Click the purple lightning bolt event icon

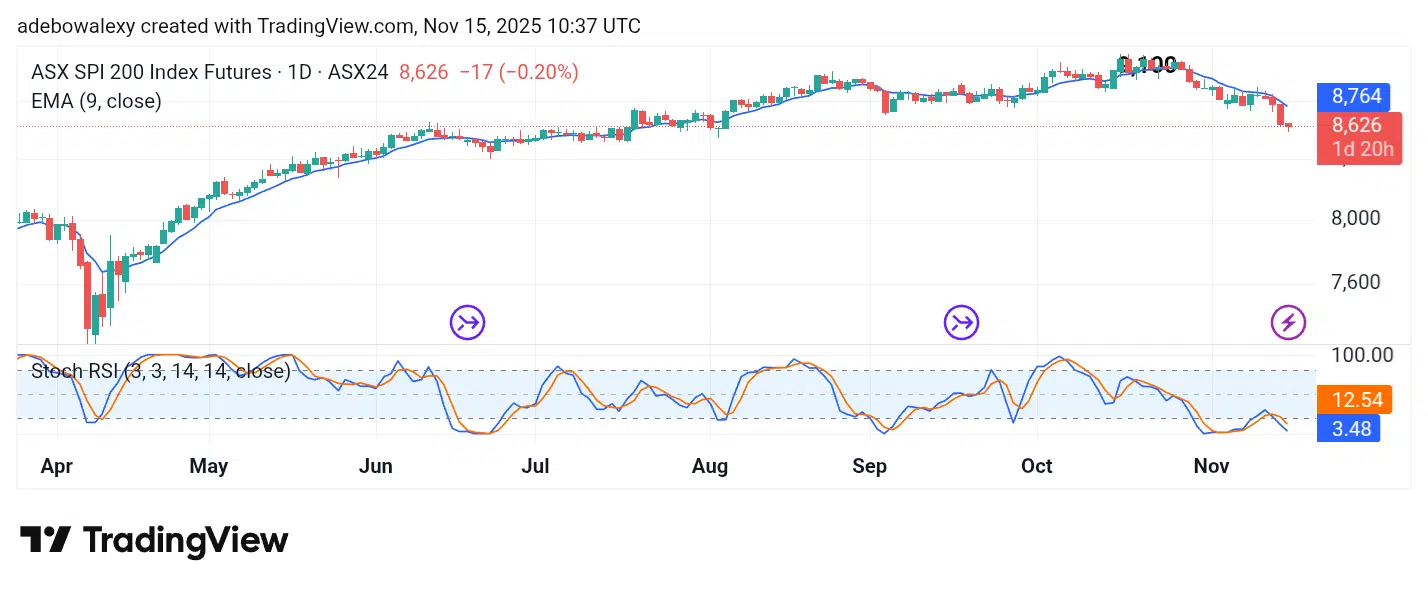(1288, 322)
